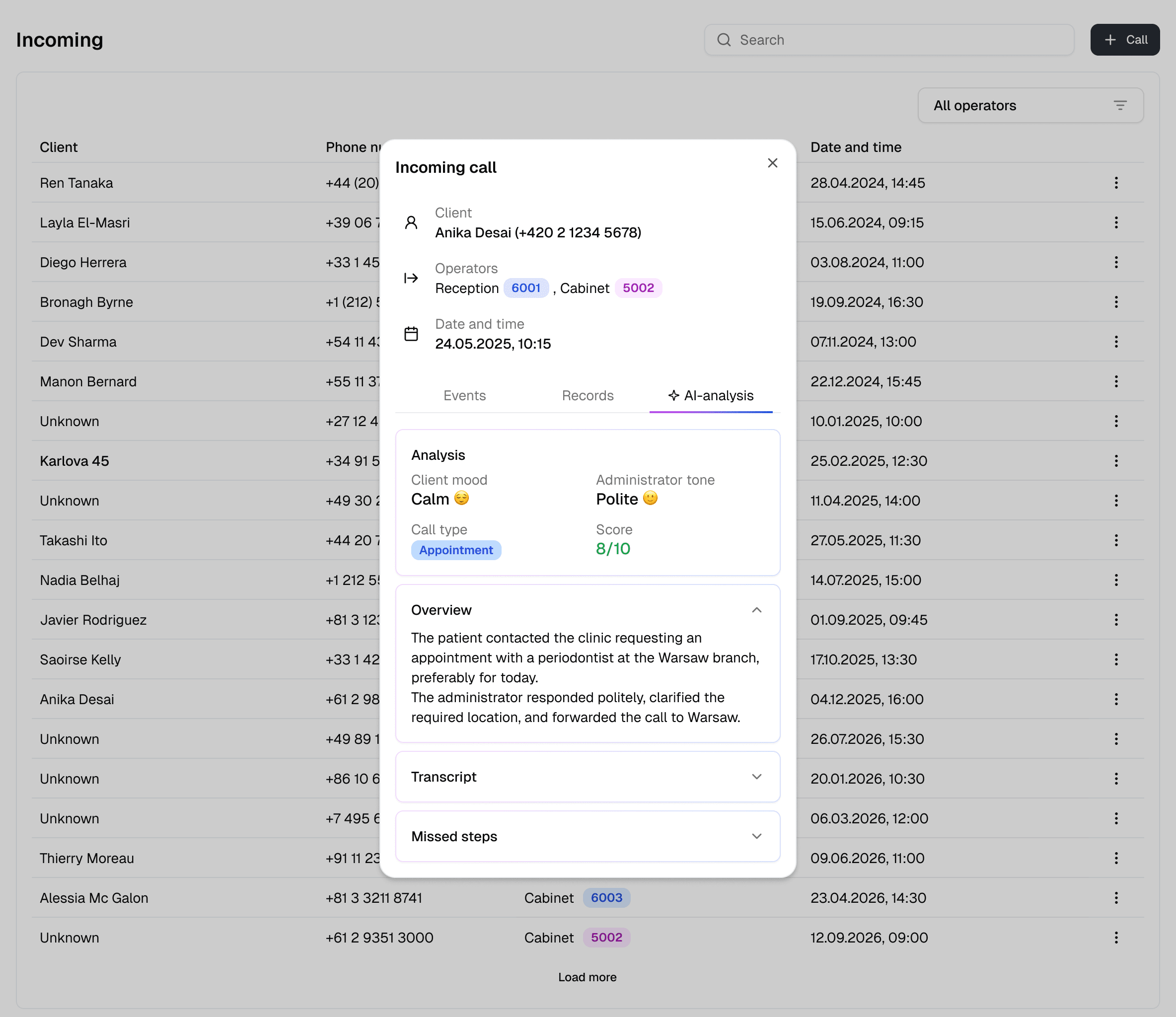Switch to the Events tab

coord(464,396)
